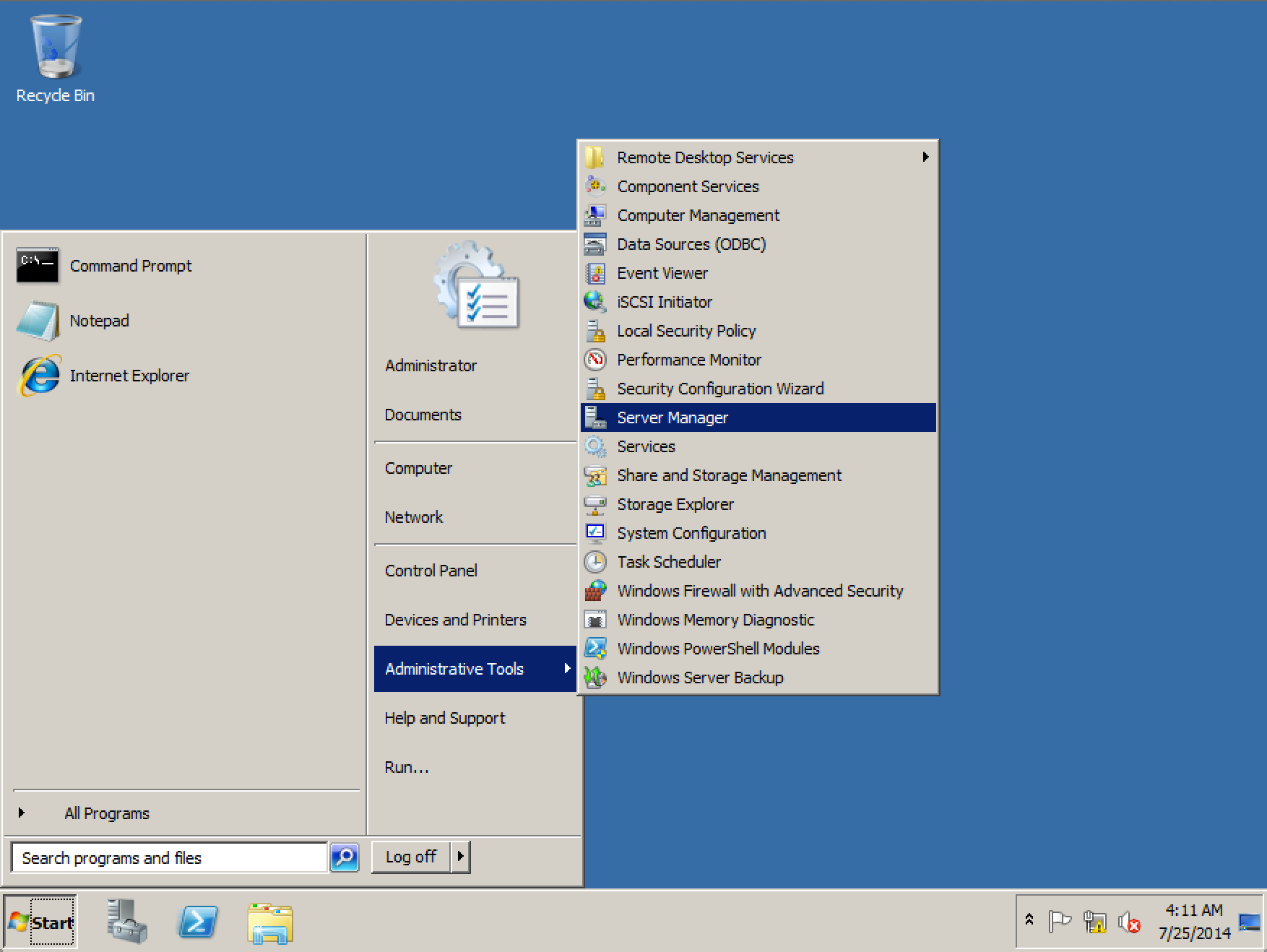This screenshot has height=952, width=1267.
Task: Click the muted volume tray icon
Action: coord(1129,922)
